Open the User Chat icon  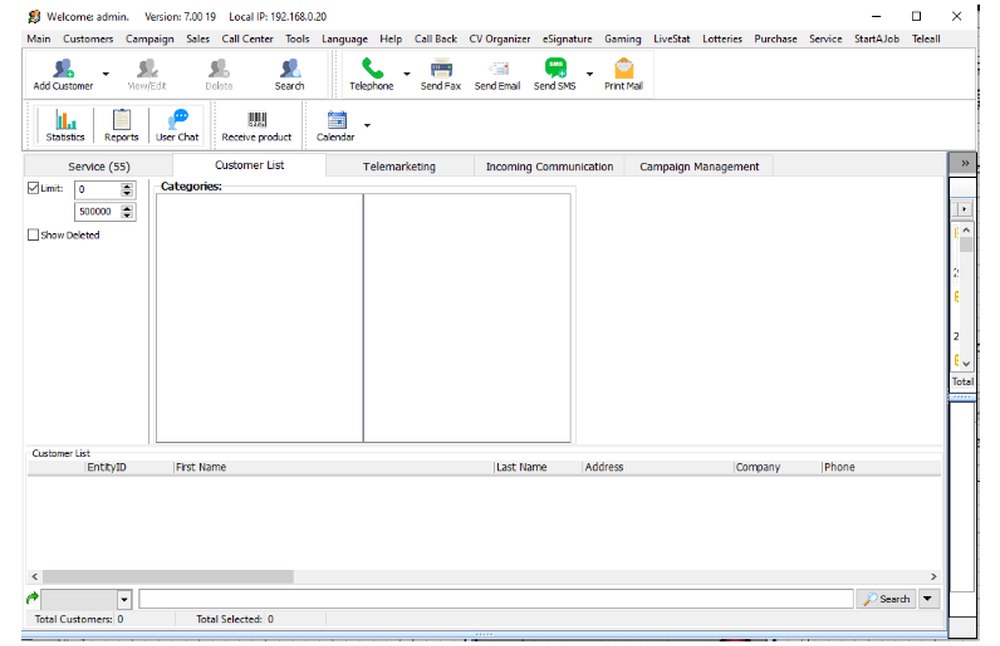177,122
